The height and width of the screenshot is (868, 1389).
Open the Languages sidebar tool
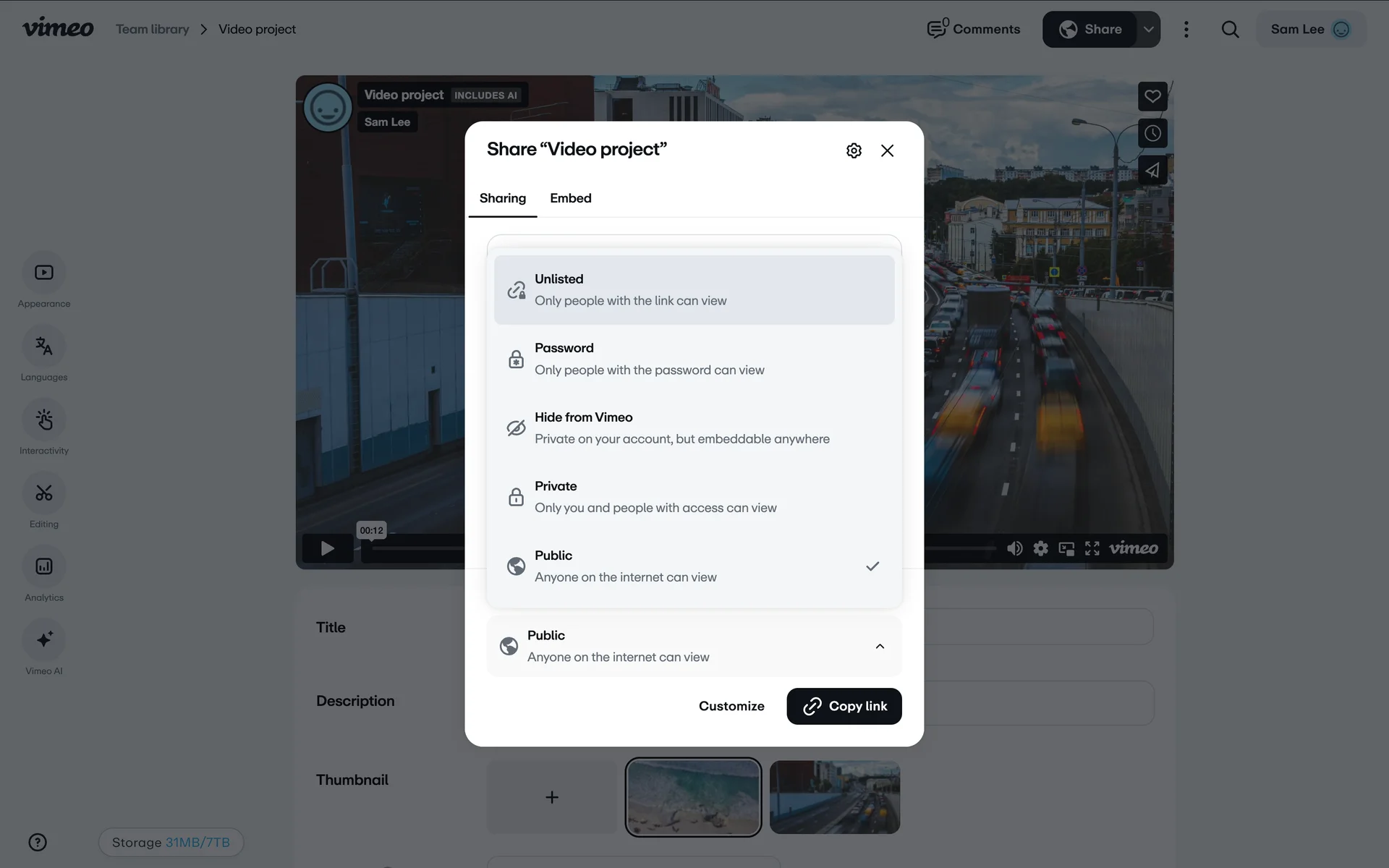pyautogui.click(x=44, y=346)
